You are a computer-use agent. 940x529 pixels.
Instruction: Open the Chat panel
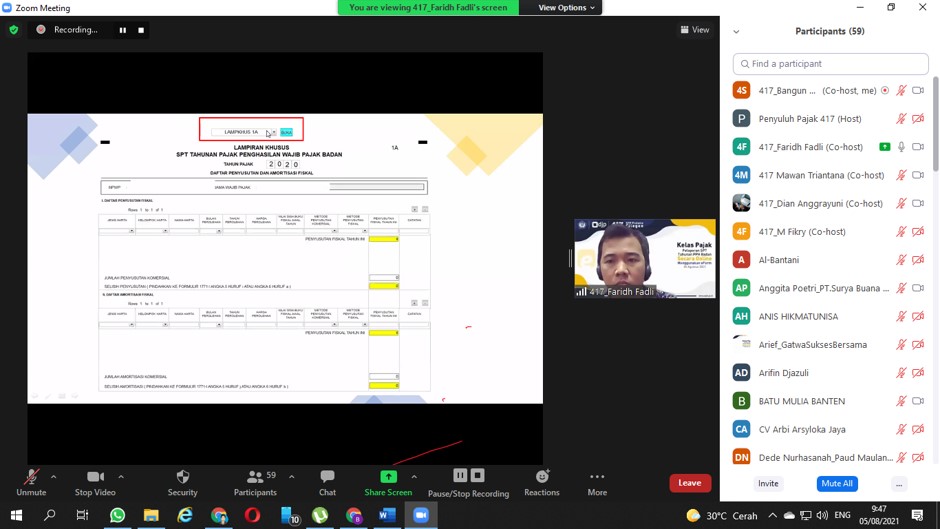point(327,477)
